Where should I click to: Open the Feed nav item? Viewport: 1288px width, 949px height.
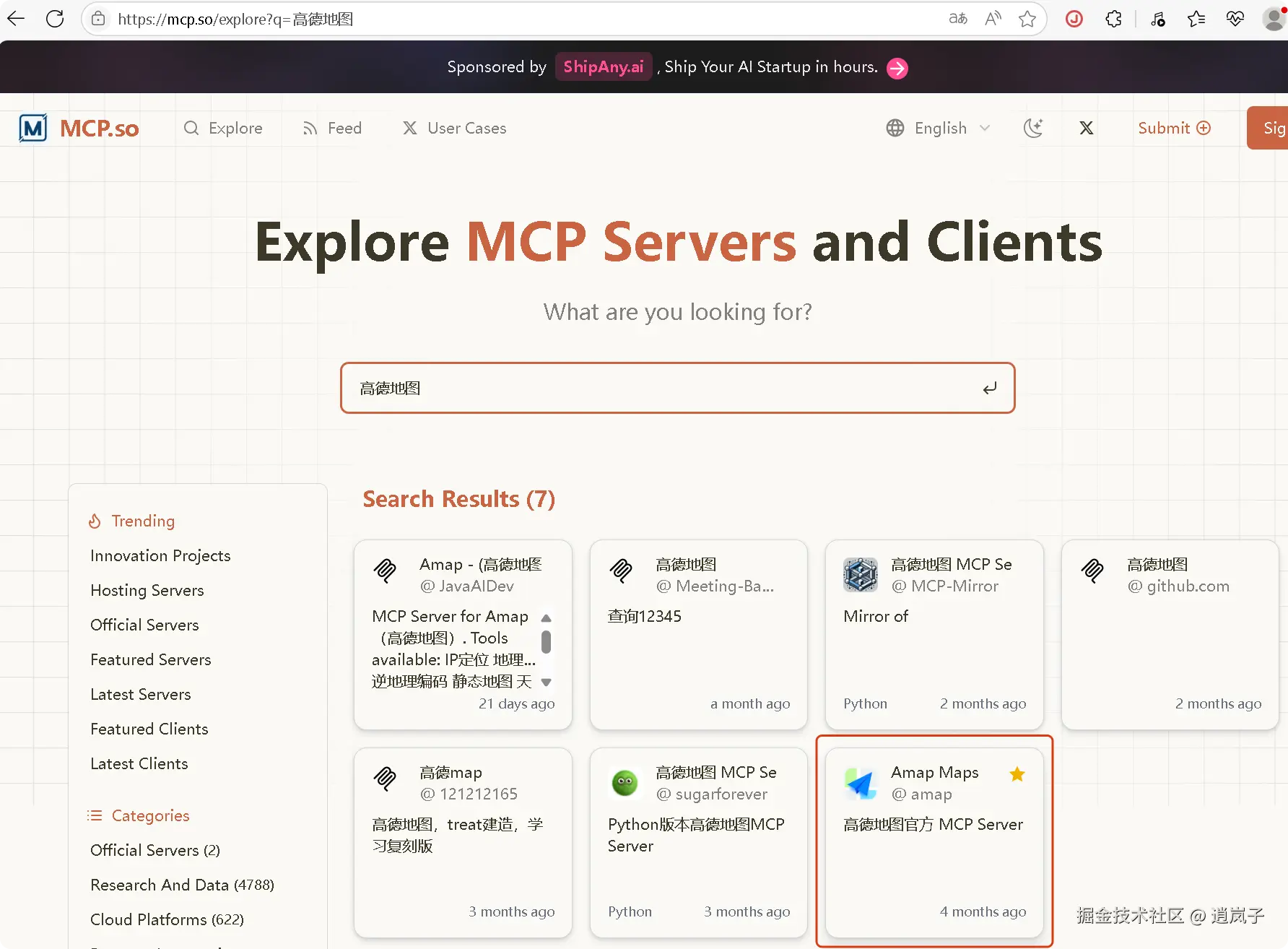pos(332,128)
